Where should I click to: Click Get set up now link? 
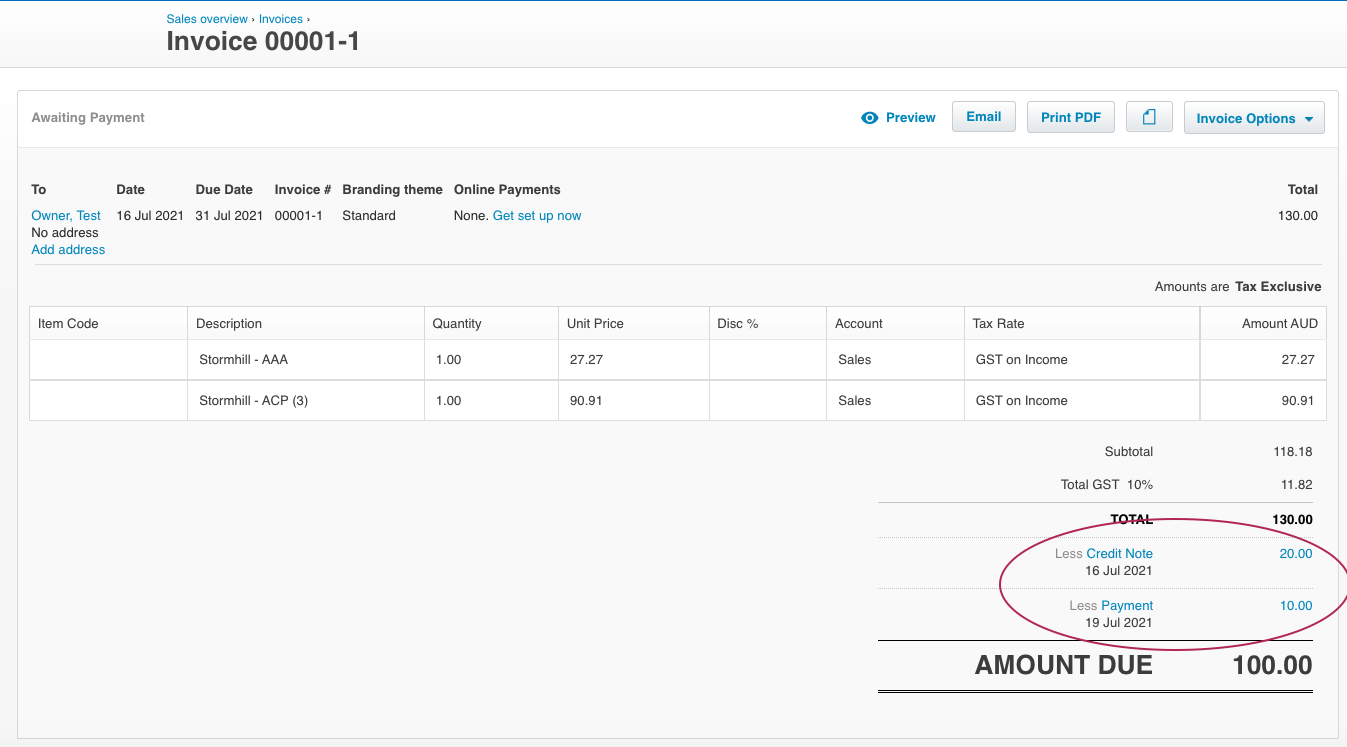[536, 215]
